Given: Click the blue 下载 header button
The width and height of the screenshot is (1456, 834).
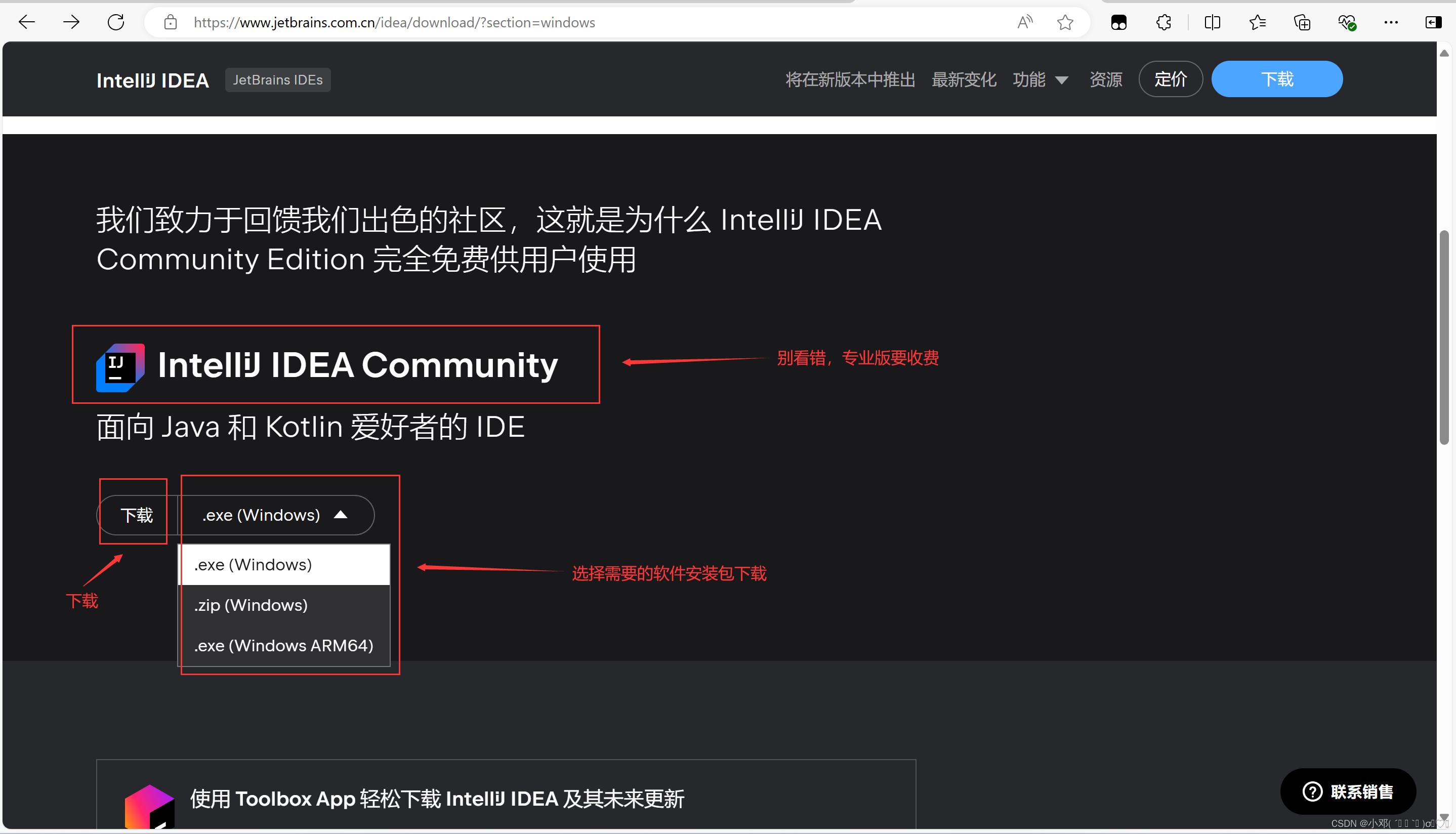Looking at the screenshot, I should 1277,79.
